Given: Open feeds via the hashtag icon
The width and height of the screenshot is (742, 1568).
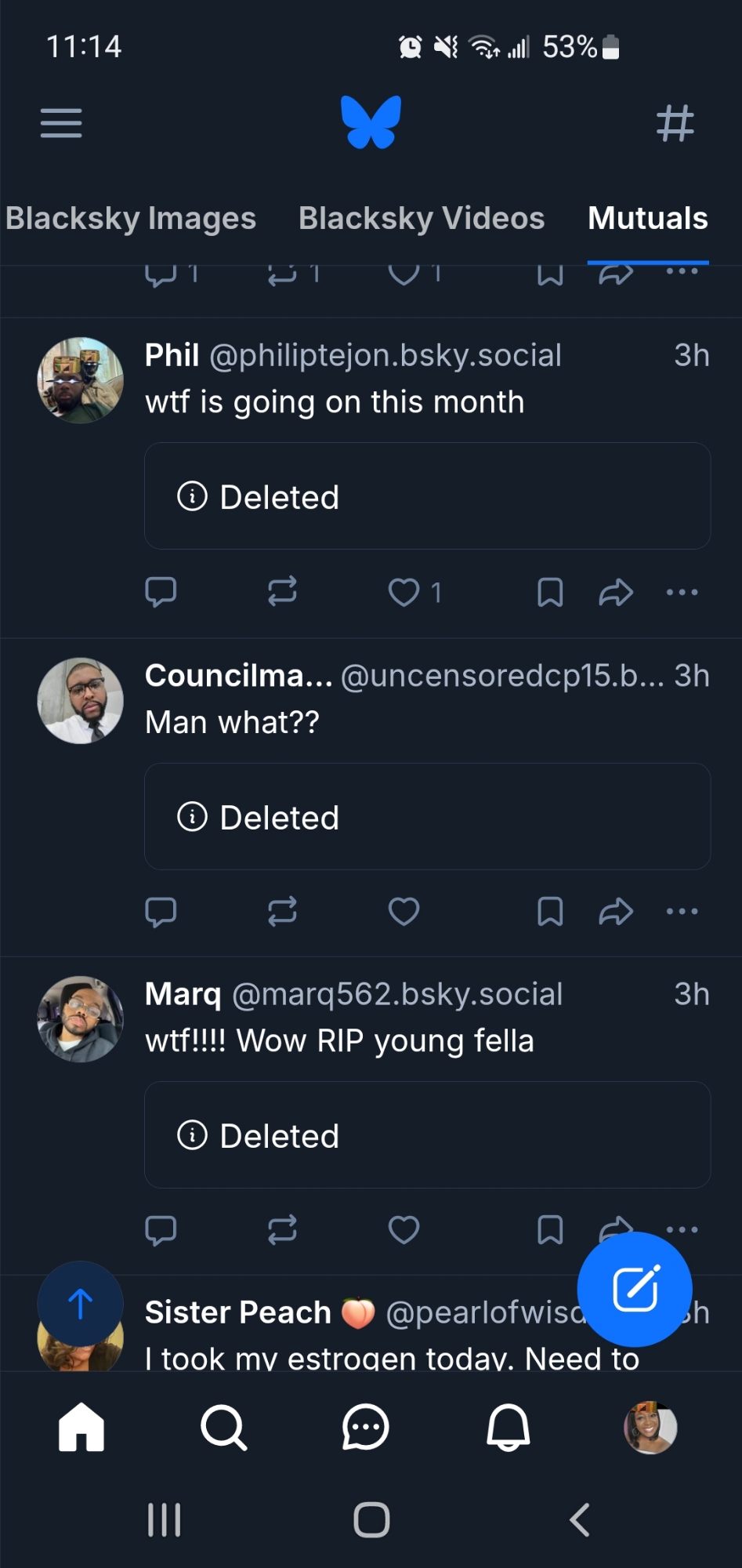Looking at the screenshot, I should click(x=675, y=123).
